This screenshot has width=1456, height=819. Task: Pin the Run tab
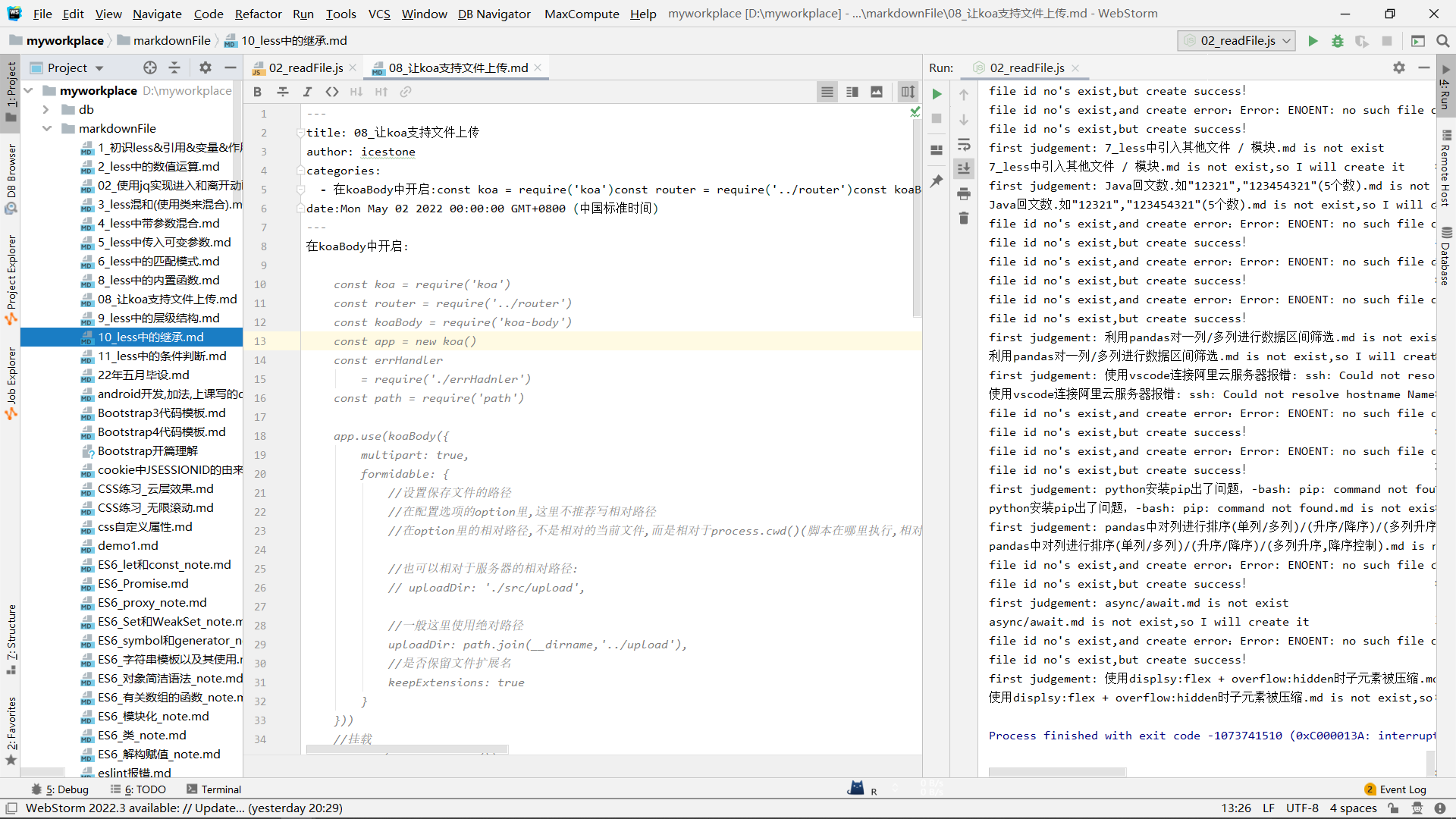pyautogui.click(x=937, y=181)
